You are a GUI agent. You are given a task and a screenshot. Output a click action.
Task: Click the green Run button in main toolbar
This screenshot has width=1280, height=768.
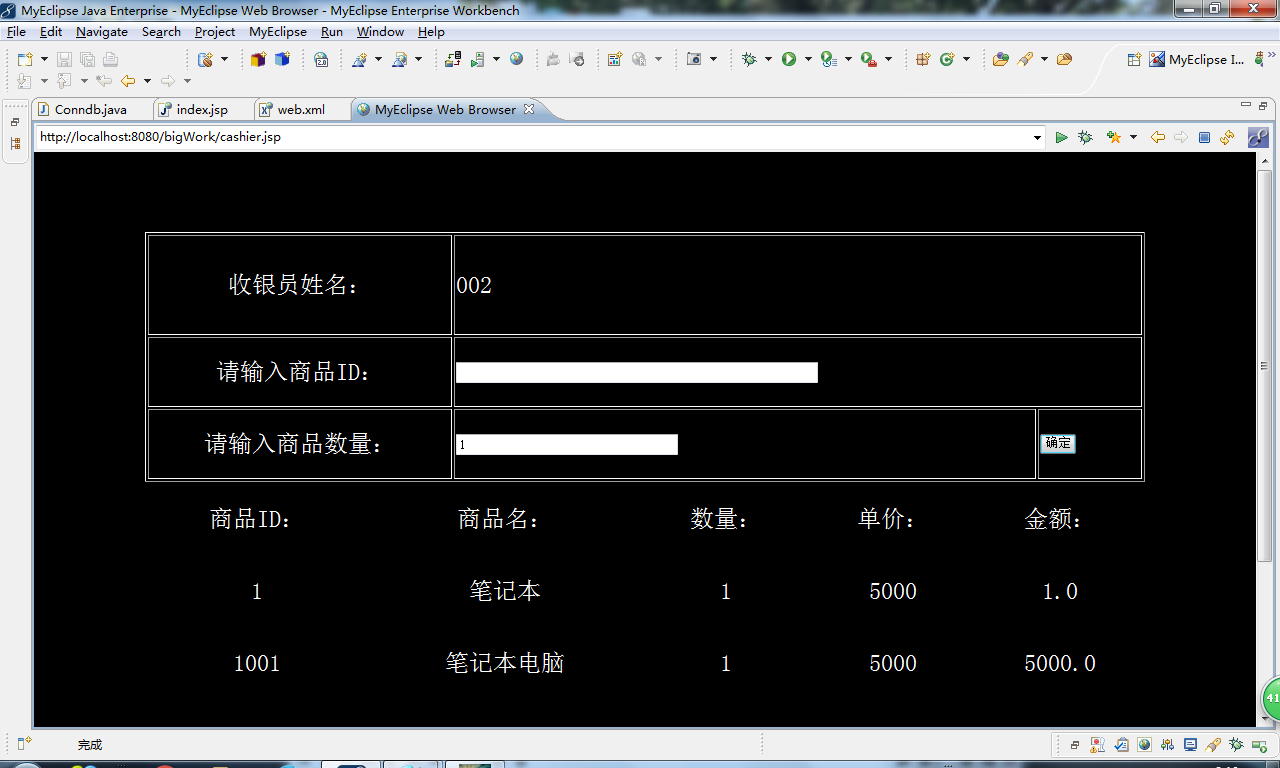[x=789, y=60]
